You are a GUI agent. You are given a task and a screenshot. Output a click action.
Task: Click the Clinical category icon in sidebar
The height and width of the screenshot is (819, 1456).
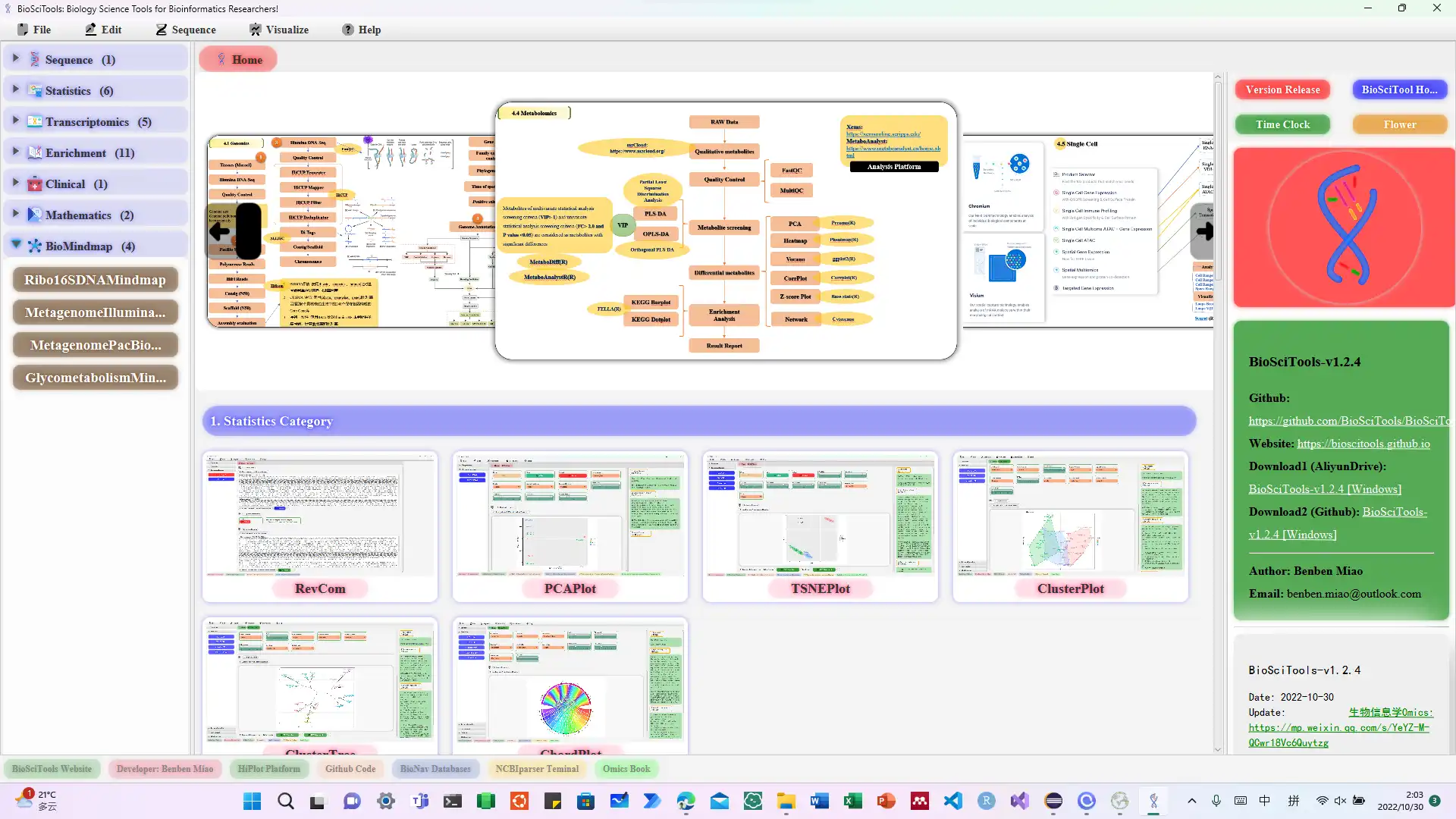pyautogui.click(x=35, y=183)
